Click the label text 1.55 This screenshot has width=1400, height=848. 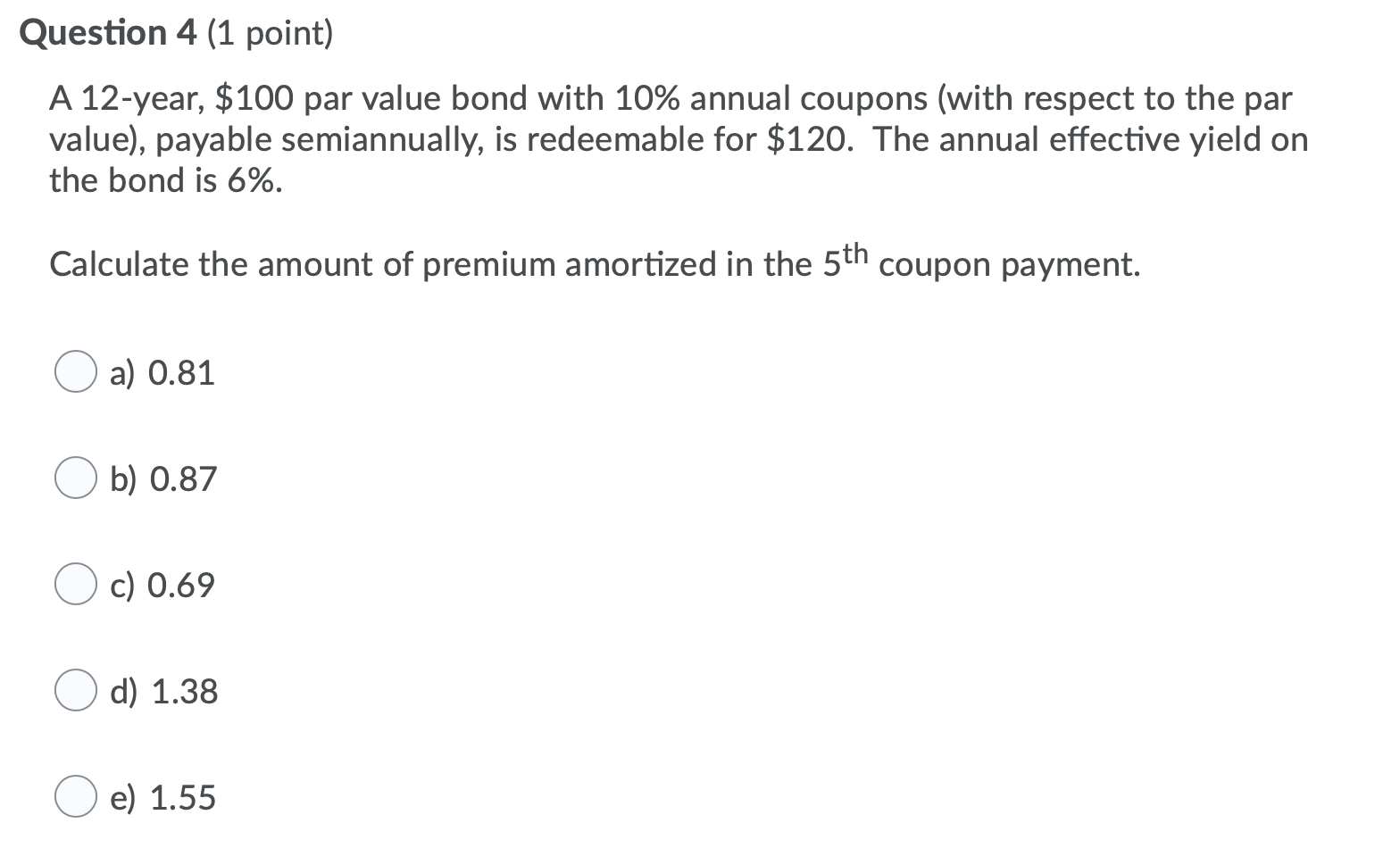pos(163,797)
